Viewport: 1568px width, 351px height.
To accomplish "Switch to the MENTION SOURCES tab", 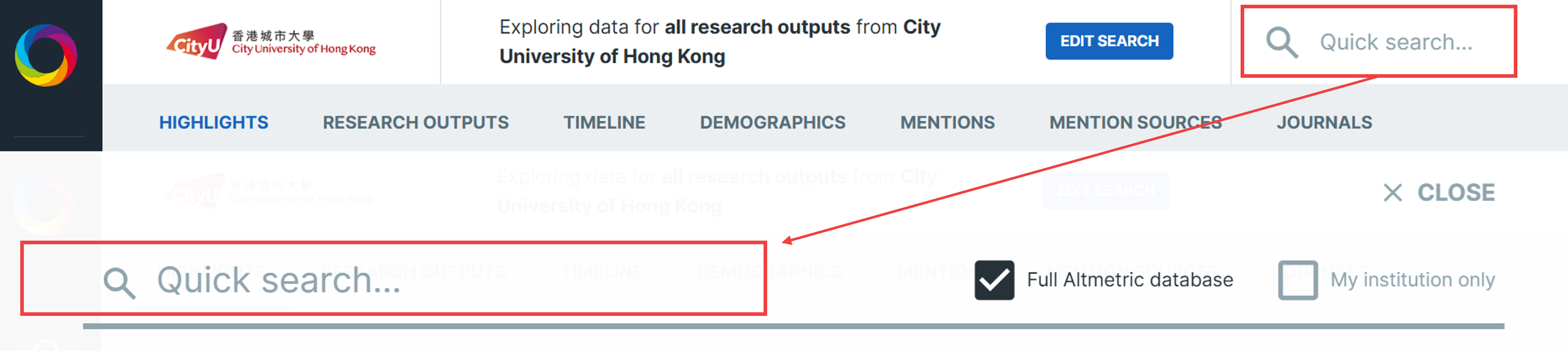I will 1135,122.
